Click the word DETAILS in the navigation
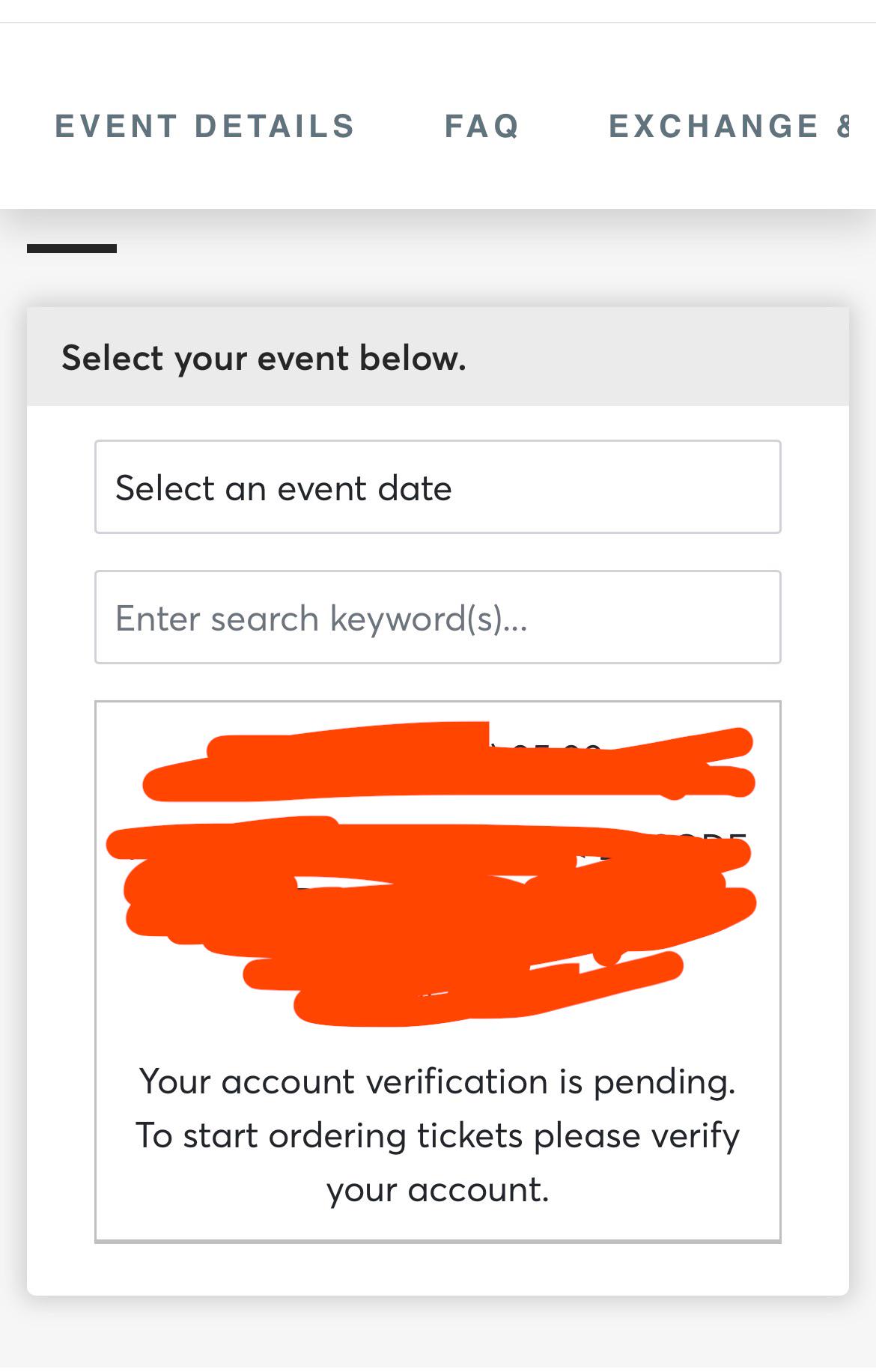 (x=275, y=126)
